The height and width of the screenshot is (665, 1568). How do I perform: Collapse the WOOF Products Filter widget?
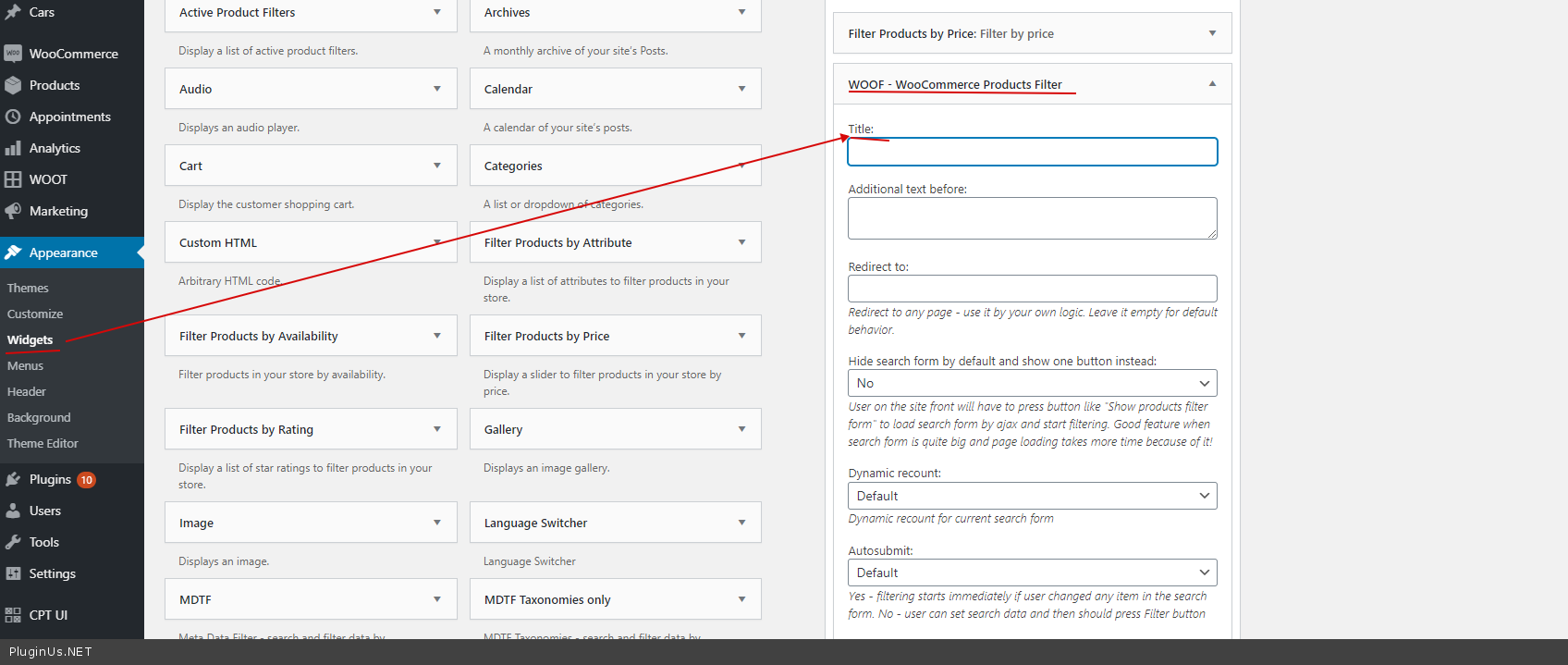pos(1212,84)
